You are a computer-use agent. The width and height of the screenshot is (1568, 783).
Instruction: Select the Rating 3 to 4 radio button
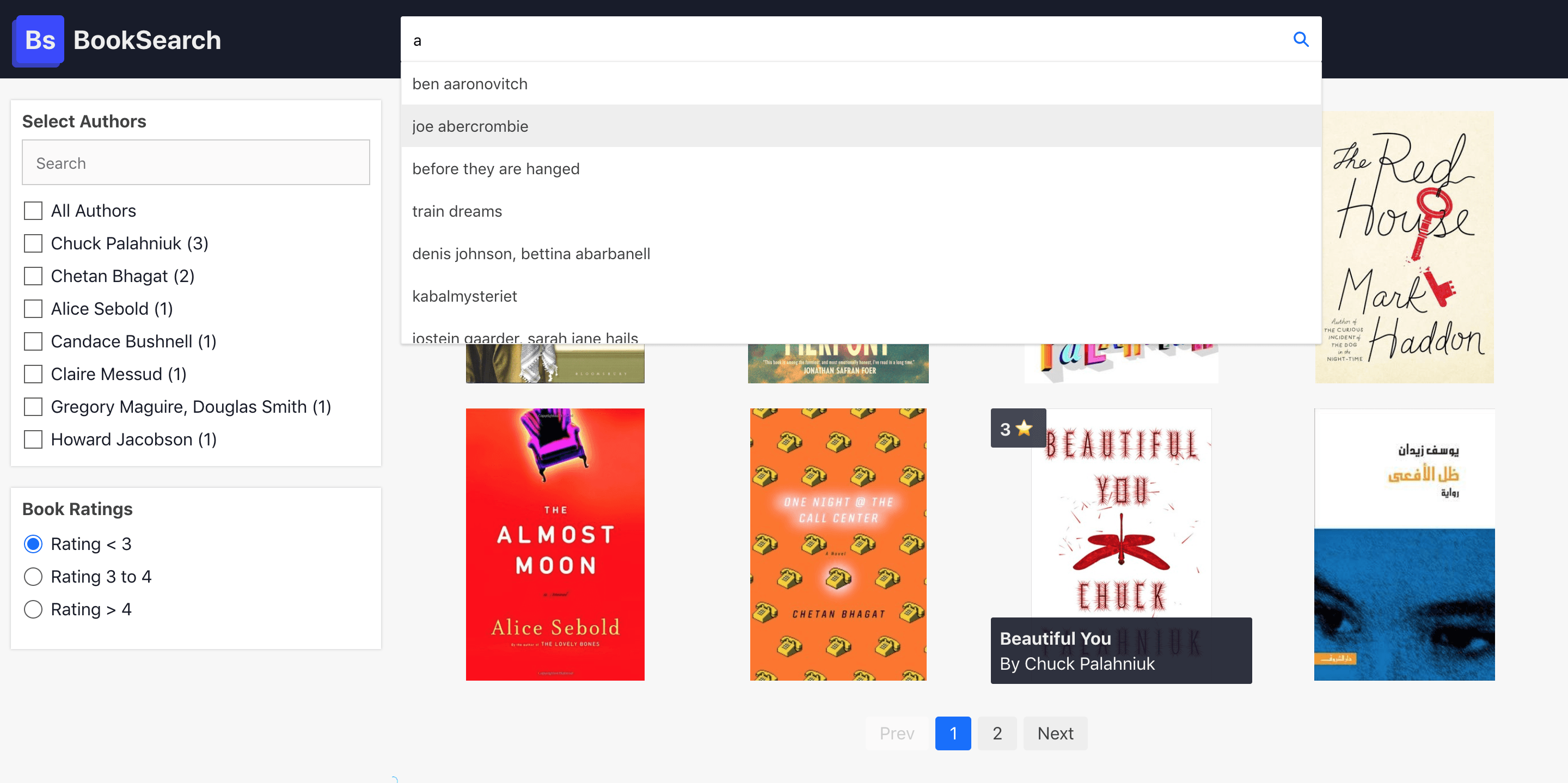click(x=33, y=576)
